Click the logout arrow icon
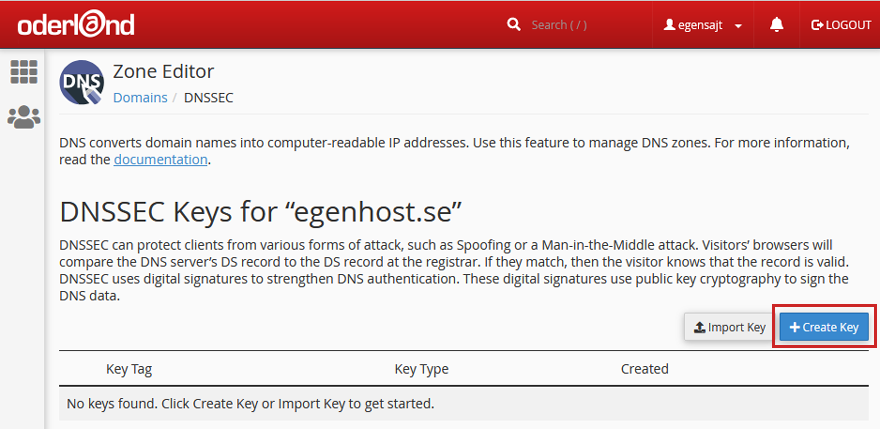 (x=817, y=25)
